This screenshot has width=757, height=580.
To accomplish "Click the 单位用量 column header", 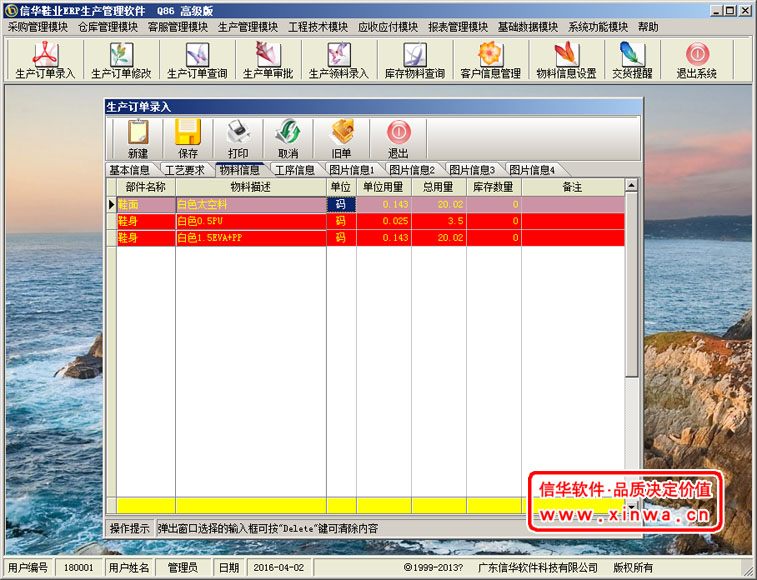I will (x=384, y=187).
